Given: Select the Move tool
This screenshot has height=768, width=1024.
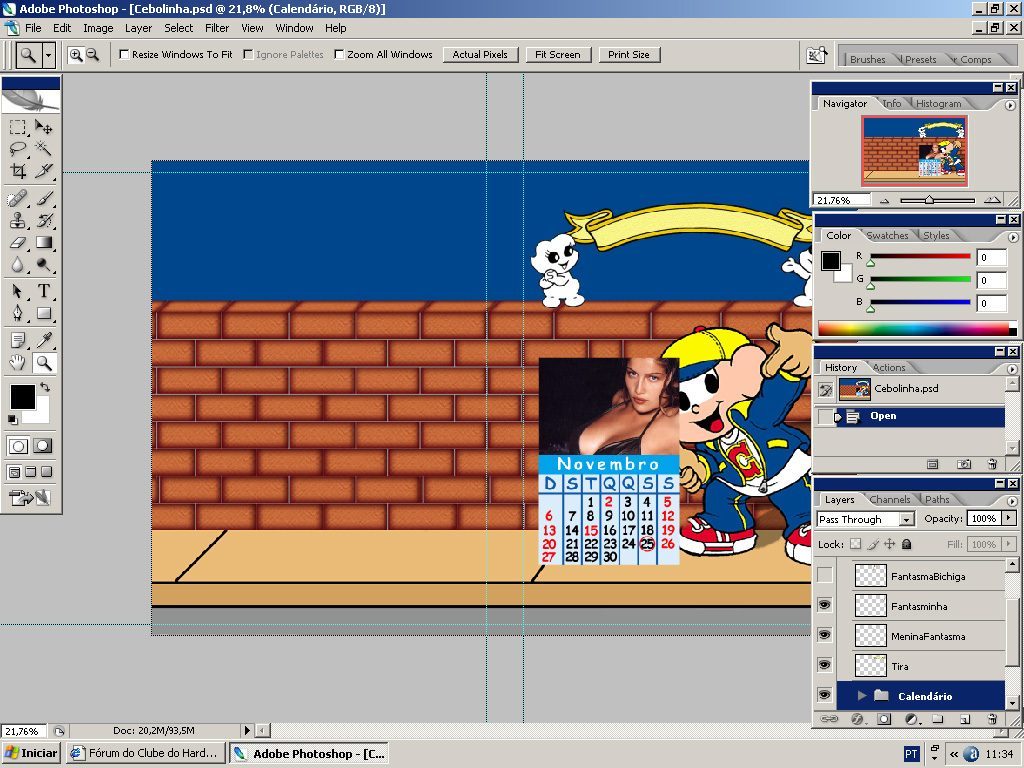Looking at the screenshot, I should tap(44, 127).
